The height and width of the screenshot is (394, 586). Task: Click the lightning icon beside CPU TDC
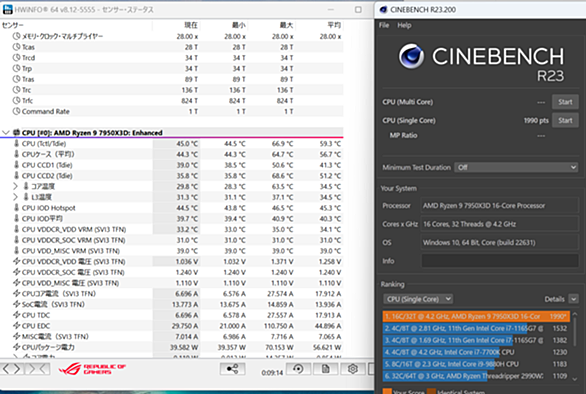pos(16,315)
